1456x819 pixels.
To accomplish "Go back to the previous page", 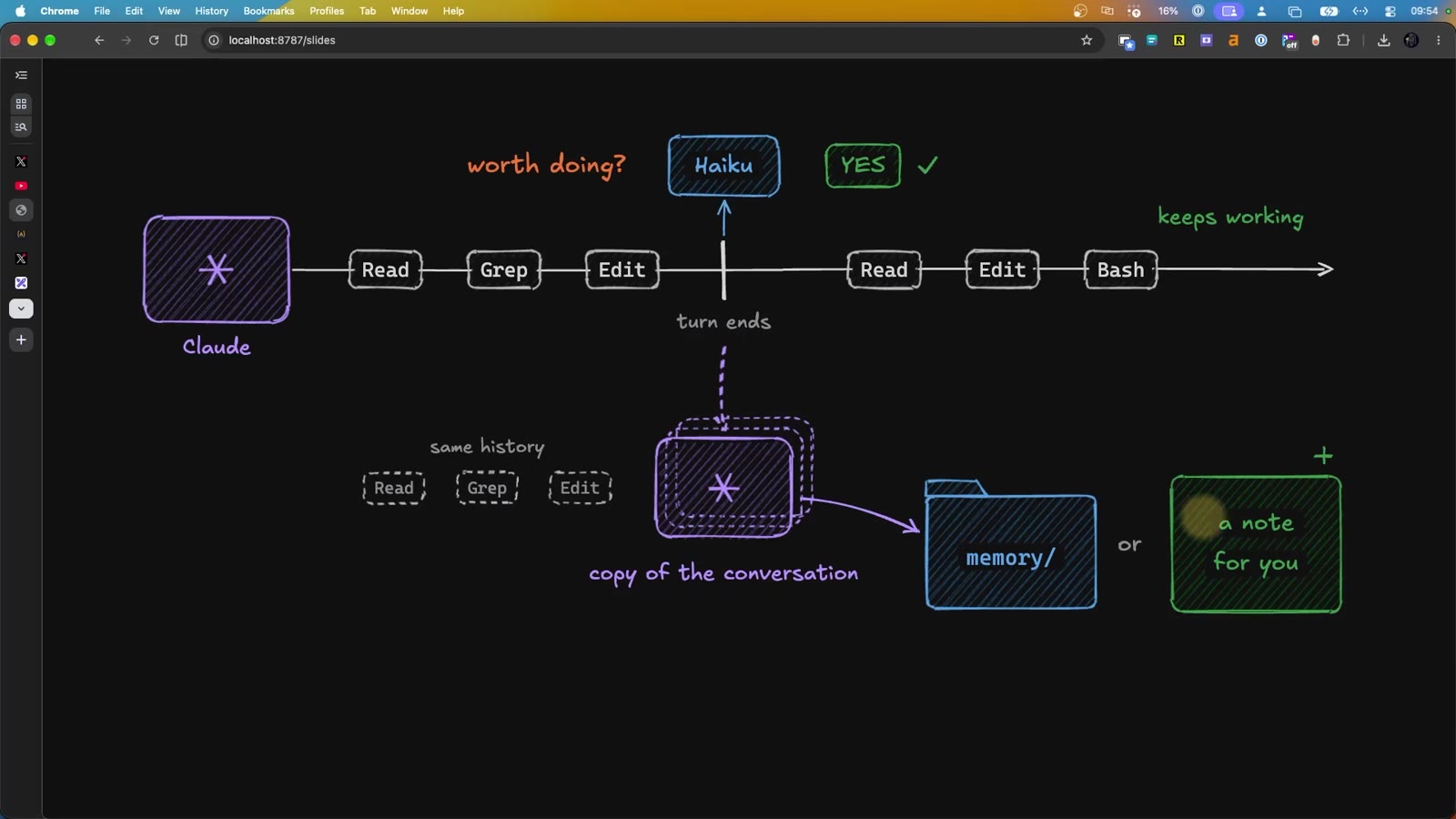I will pos(99,40).
